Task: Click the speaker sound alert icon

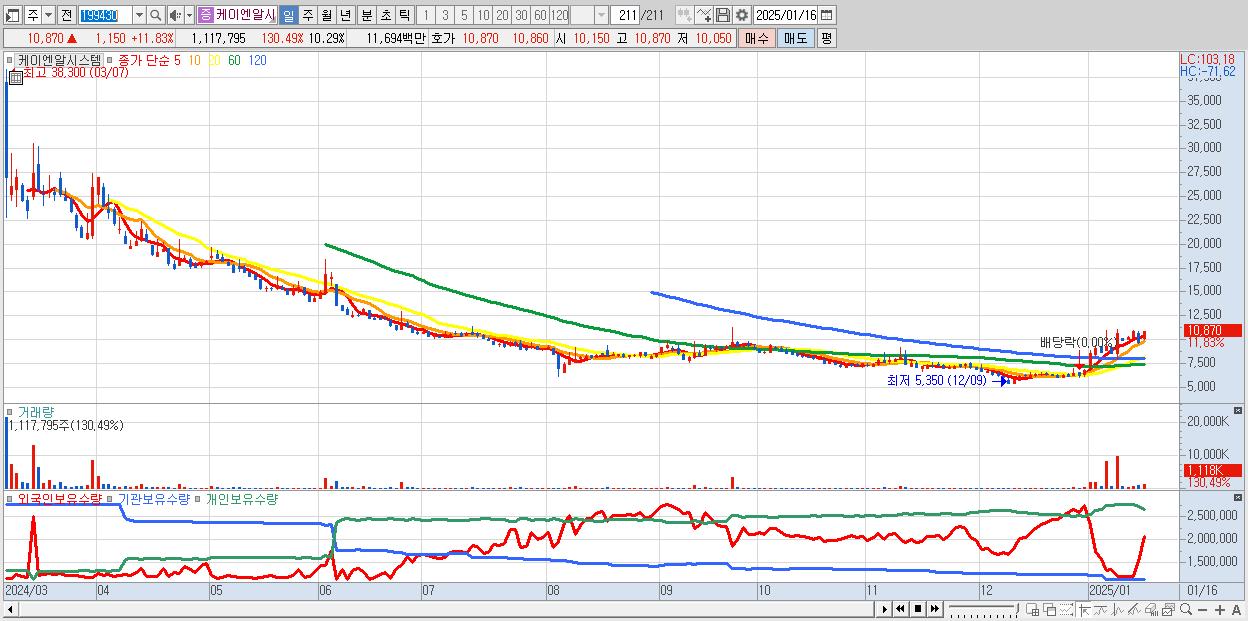Action: 175,15
